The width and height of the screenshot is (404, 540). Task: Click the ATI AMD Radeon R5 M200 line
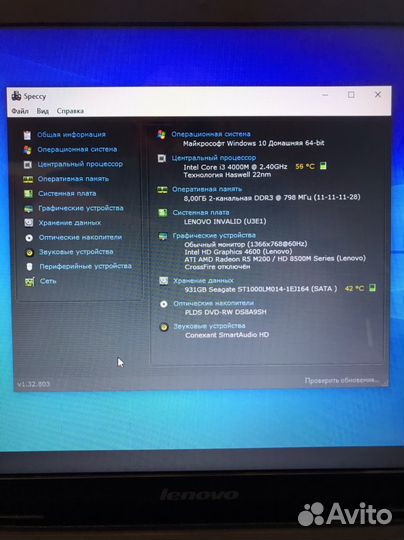tap(275, 259)
